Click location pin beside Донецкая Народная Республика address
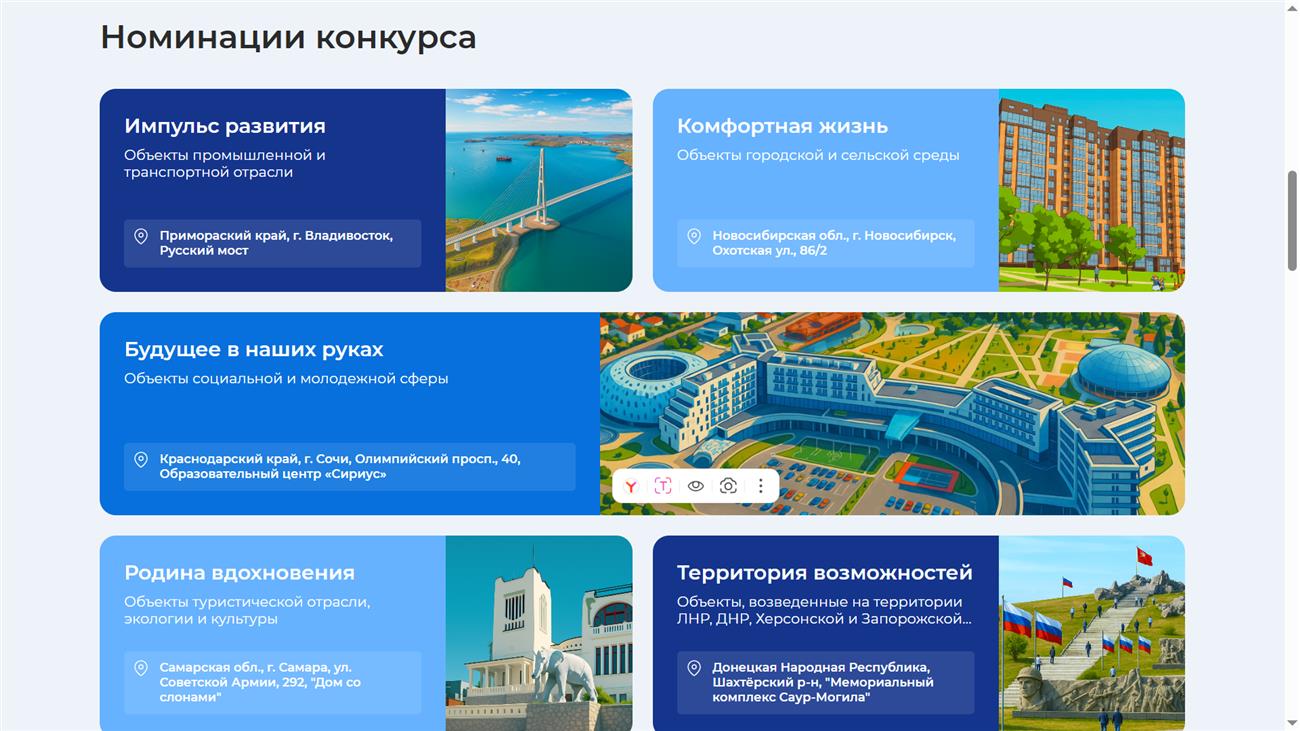Viewport: 1300px width, 731px height. tap(694, 668)
